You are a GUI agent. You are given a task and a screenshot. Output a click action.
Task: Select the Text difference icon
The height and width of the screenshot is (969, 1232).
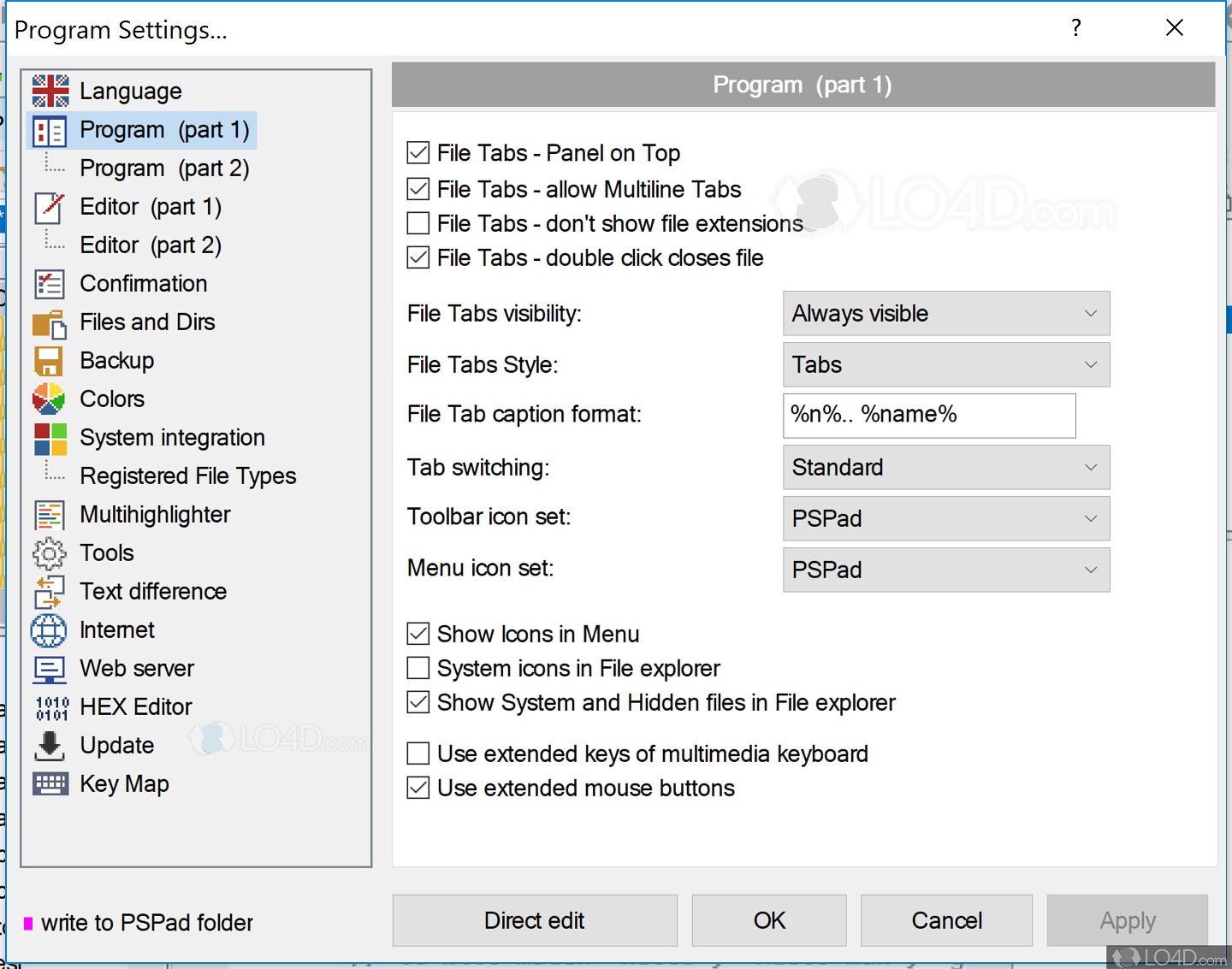coord(50,591)
